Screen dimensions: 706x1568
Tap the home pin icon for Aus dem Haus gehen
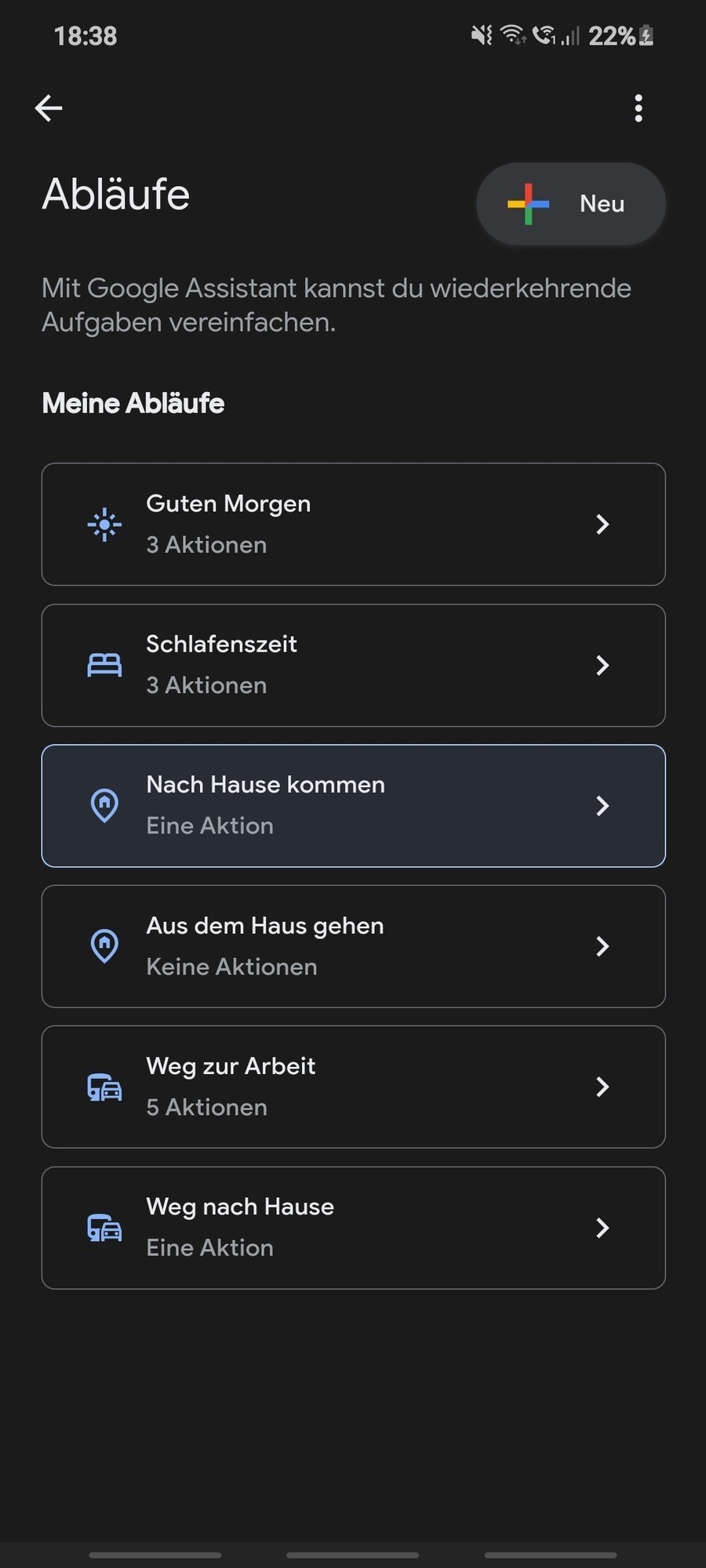click(x=104, y=946)
